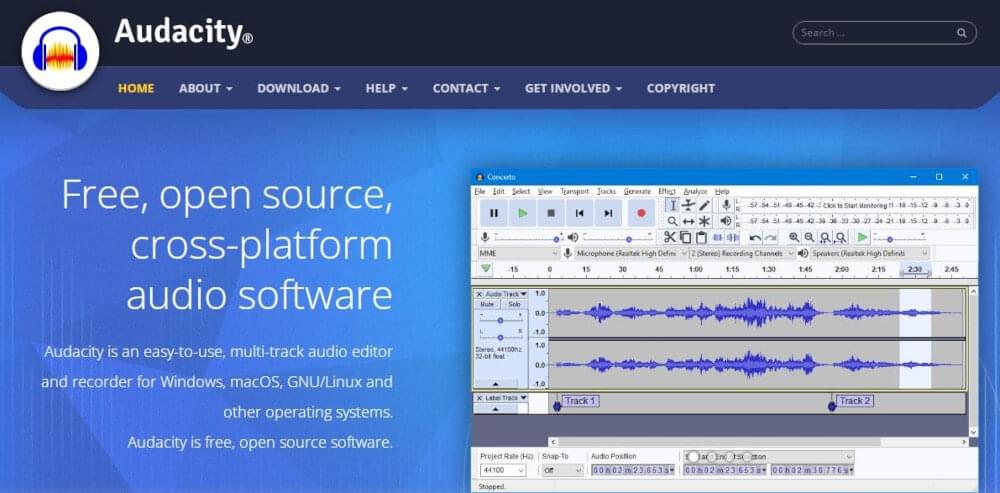This screenshot has height=493, width=1000.
Task: Select the Zoom magnifier tool
Action: 672,221
